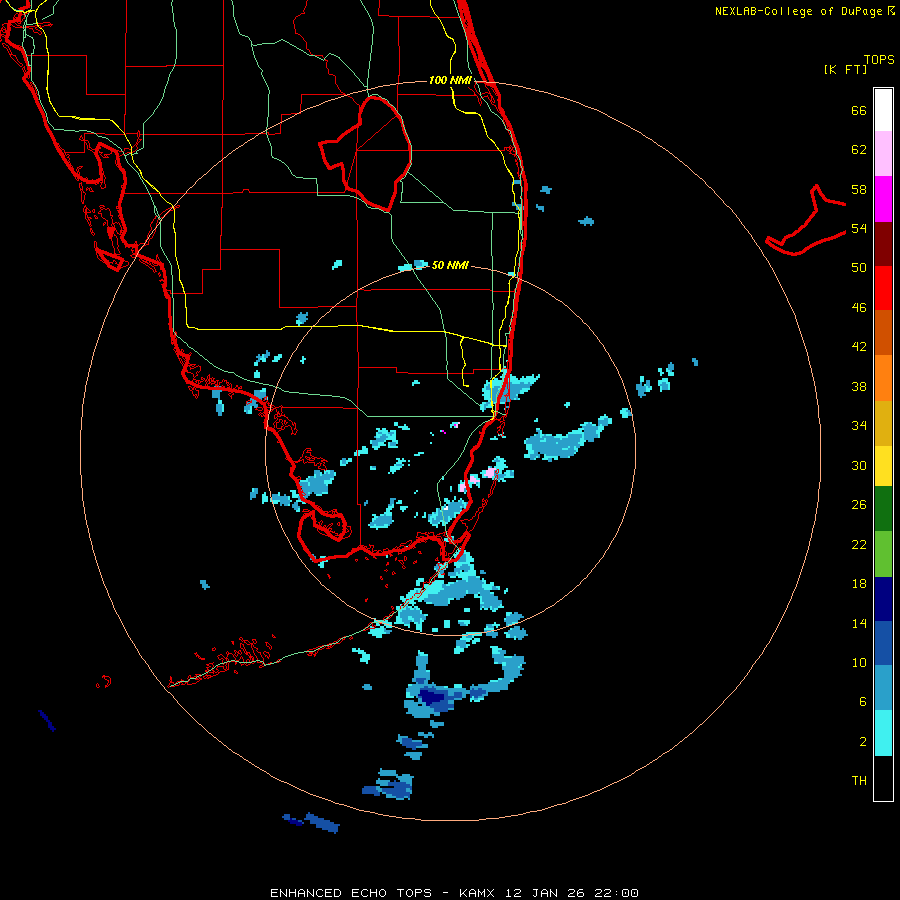Viewport: 900px width, 900px height.
Task: Click the navy echo core south of the Keys
Action: click(433, 697)
